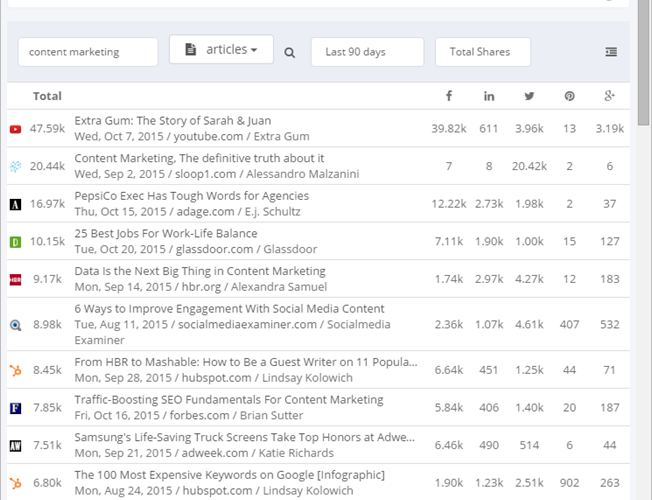Sort by Facebook shares column icon
Viewport: 652px width, 500px height.
(x=449, y=96)
